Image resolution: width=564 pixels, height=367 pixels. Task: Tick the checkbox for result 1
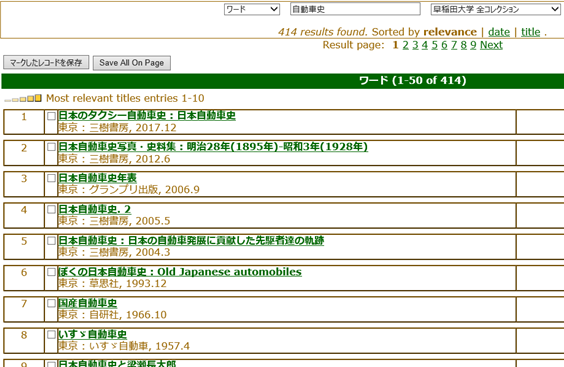(x=51, y=116)
